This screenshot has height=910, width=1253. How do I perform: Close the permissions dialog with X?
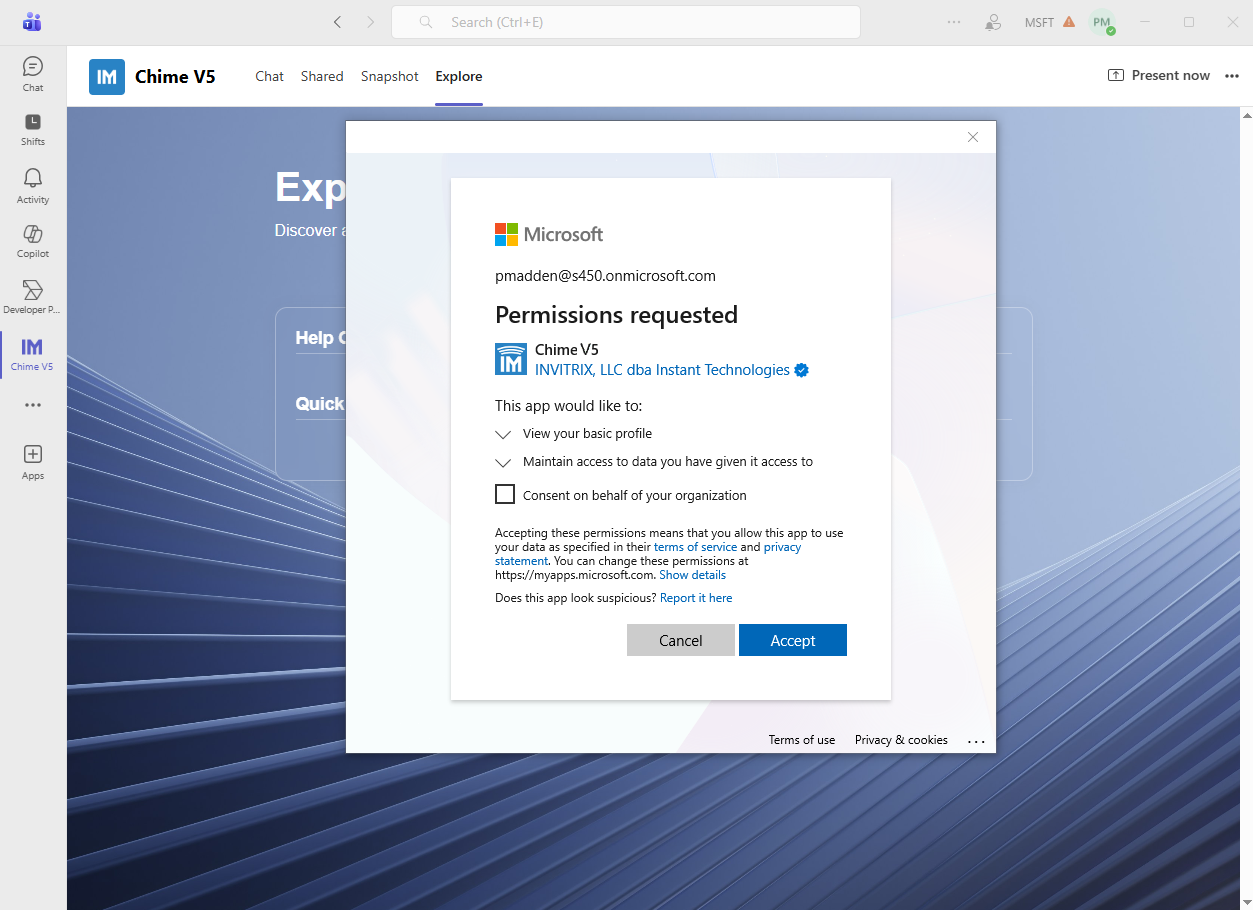pos(973,137)
